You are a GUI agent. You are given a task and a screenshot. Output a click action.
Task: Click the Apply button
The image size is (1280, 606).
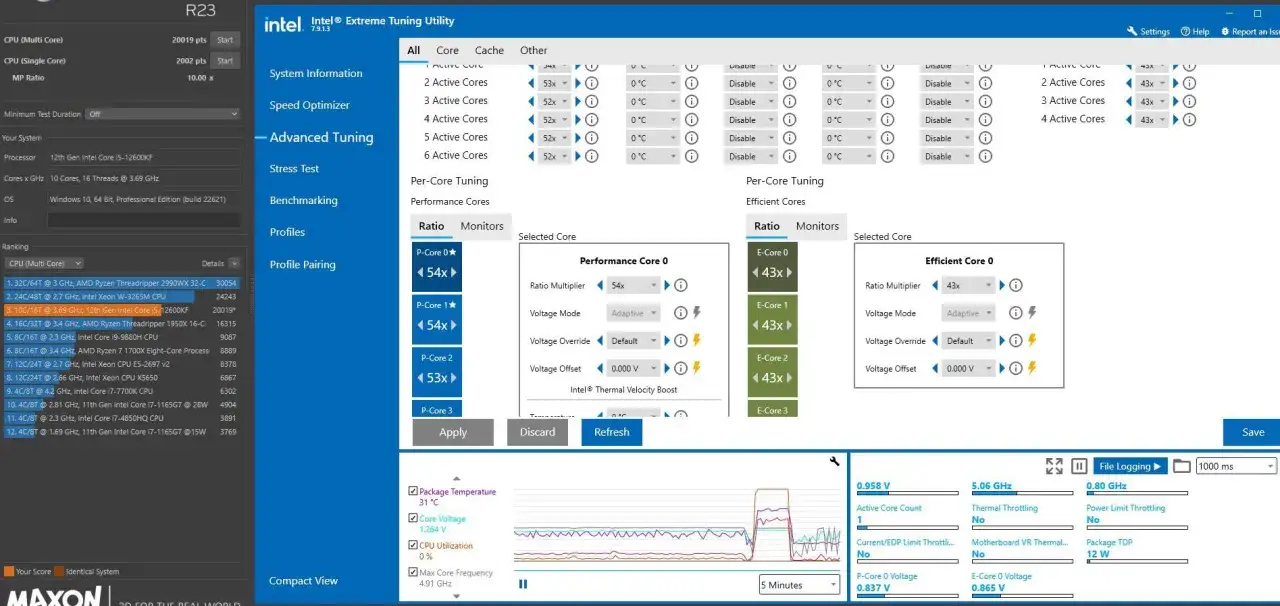click(453, 432)
